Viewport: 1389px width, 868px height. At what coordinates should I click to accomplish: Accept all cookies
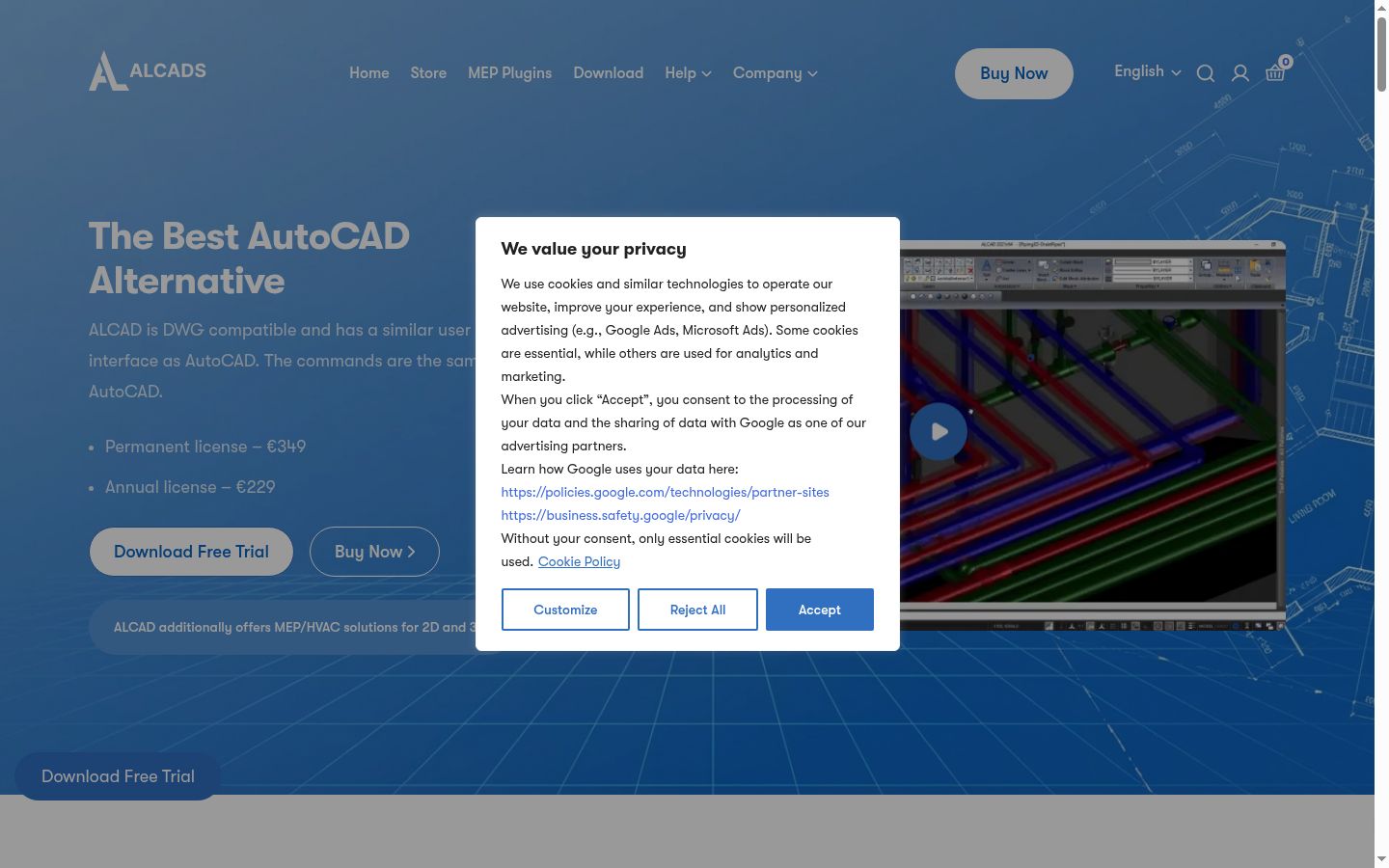tap(820, 610)
